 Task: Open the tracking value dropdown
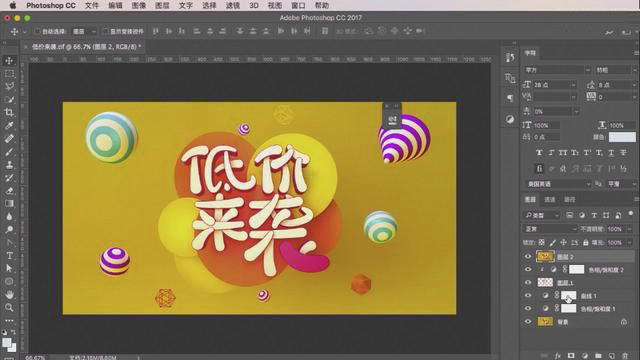[x=634, y=97]
